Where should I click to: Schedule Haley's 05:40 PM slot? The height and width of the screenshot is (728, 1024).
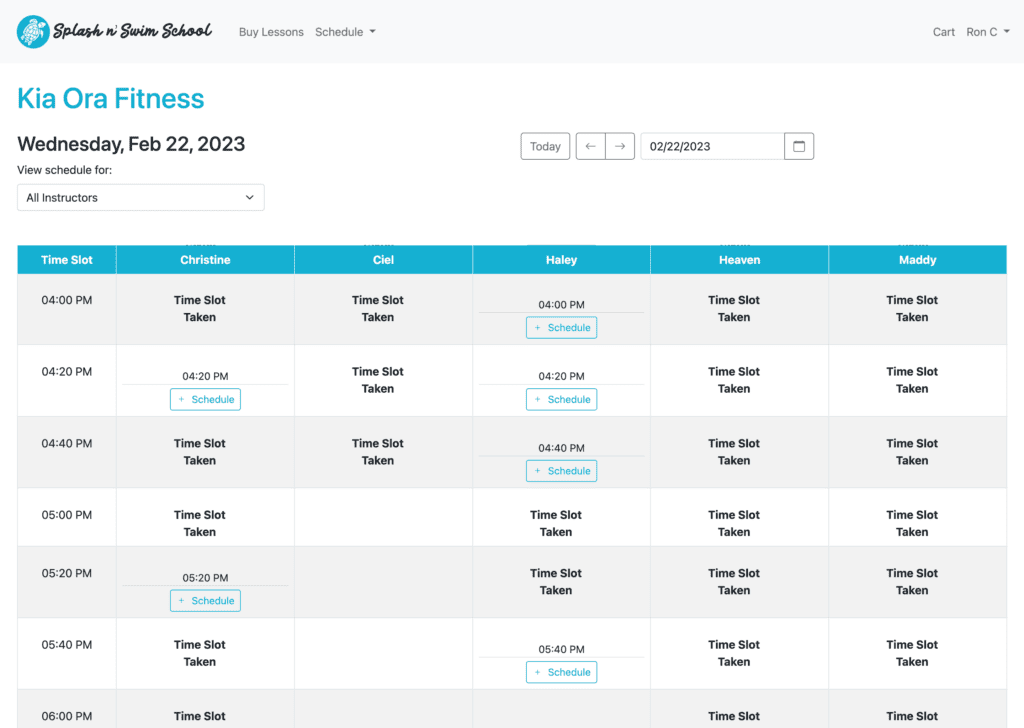561,672
